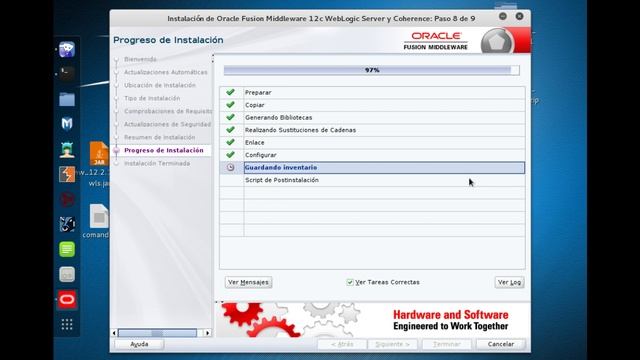Select Instalación Terminada step
The image size is (640, 360).
[x=157, y=163]
